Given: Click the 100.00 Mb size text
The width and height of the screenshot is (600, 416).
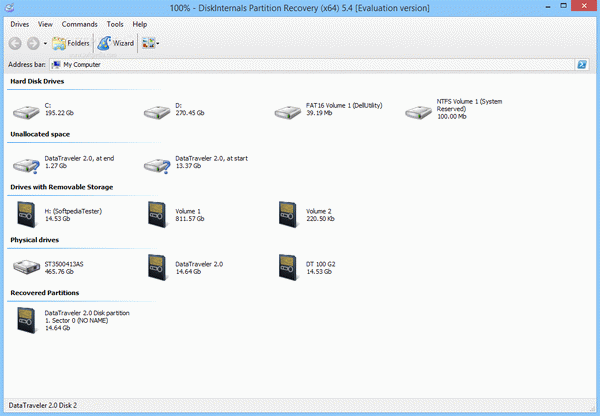Looking at the screenshot, I should (x=452, y=116).
